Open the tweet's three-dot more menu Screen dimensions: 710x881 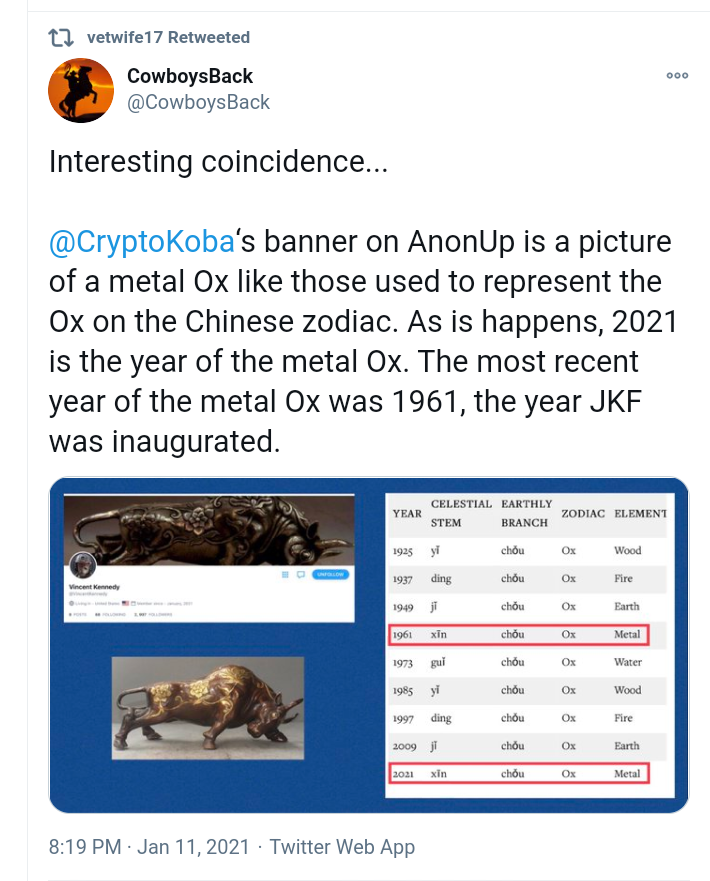click(x=677, y=76)
